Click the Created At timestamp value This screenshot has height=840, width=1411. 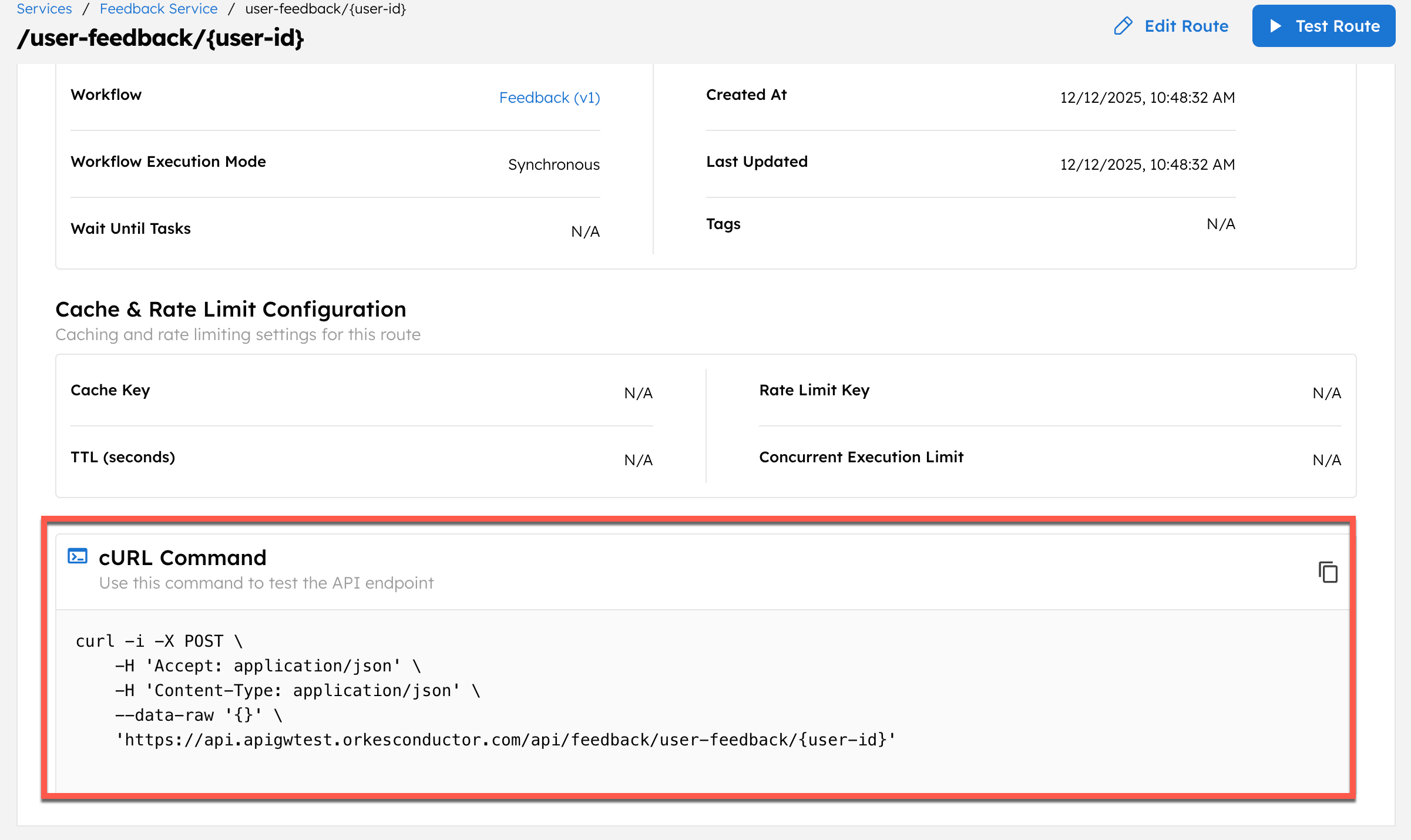click(1147, 98)
